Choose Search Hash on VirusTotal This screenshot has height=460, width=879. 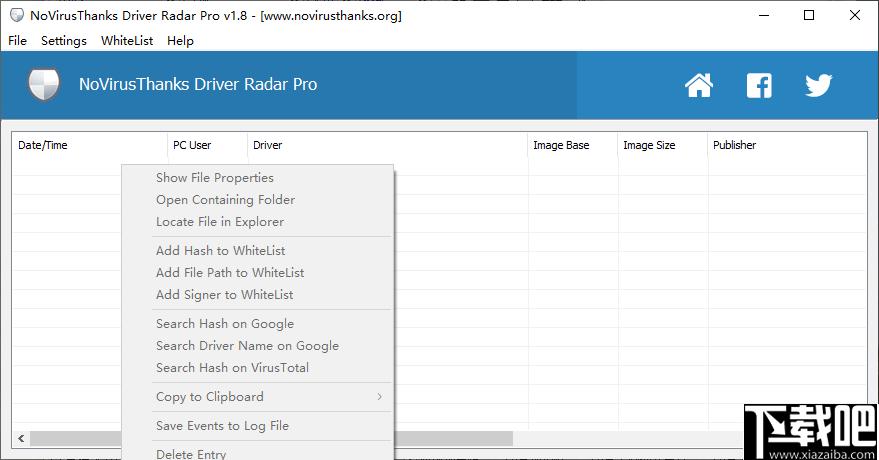pos(258,368)
